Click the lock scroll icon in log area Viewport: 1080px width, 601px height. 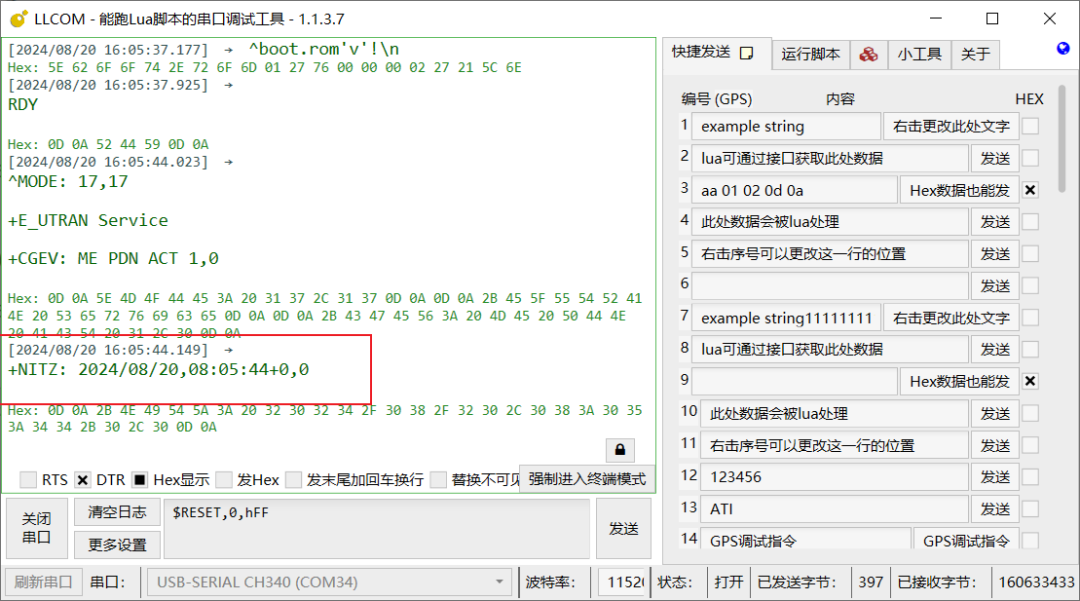620,450
